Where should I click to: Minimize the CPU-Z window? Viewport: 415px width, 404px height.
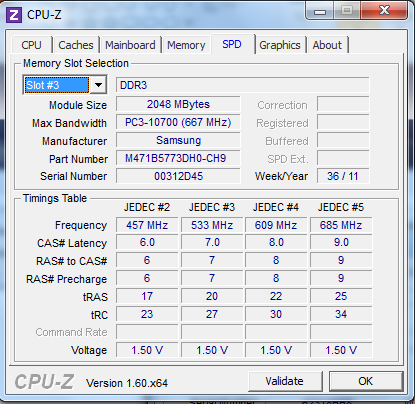(x=320, y=11)
